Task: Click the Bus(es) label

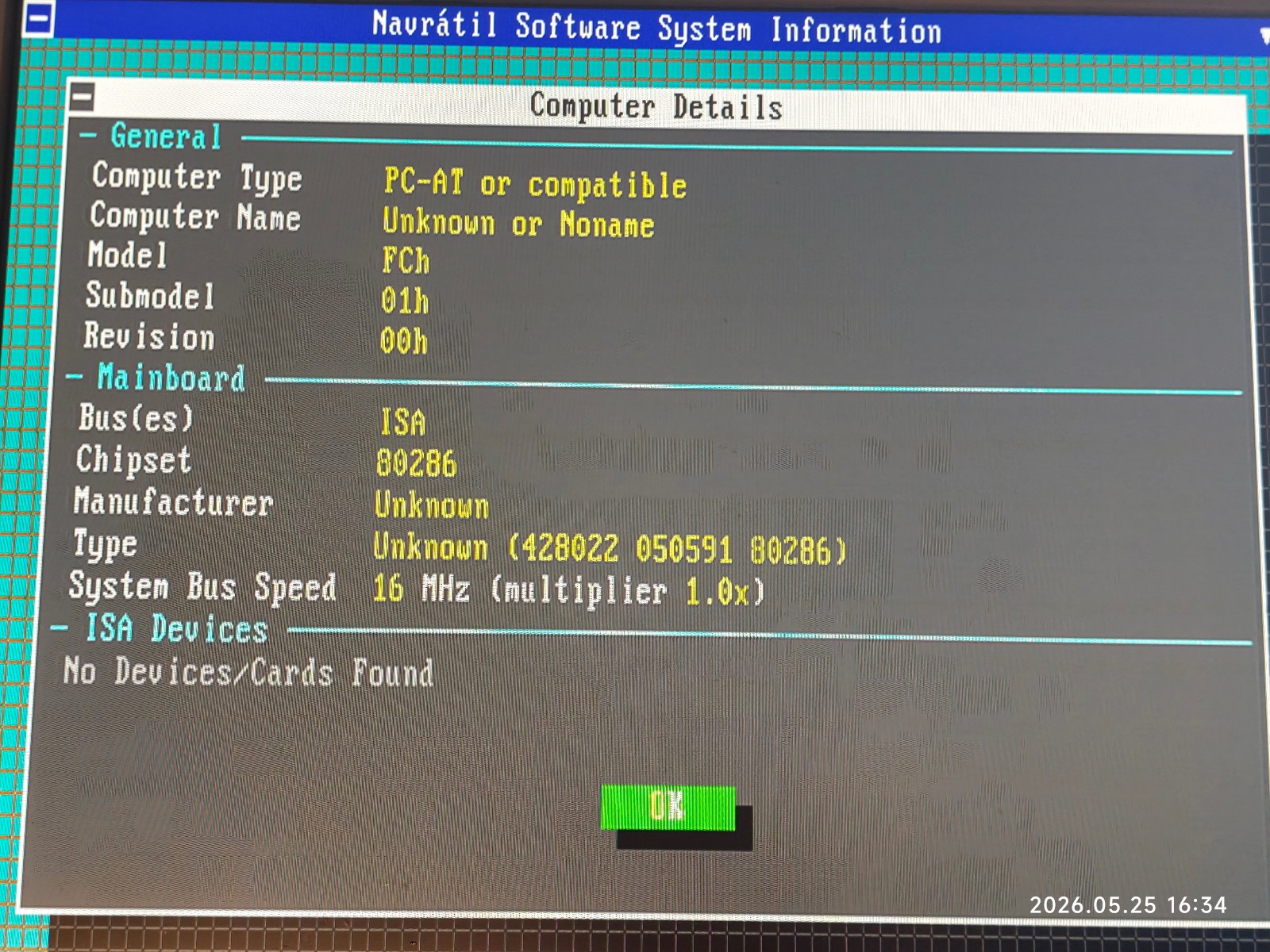Action: pos(136,418)
